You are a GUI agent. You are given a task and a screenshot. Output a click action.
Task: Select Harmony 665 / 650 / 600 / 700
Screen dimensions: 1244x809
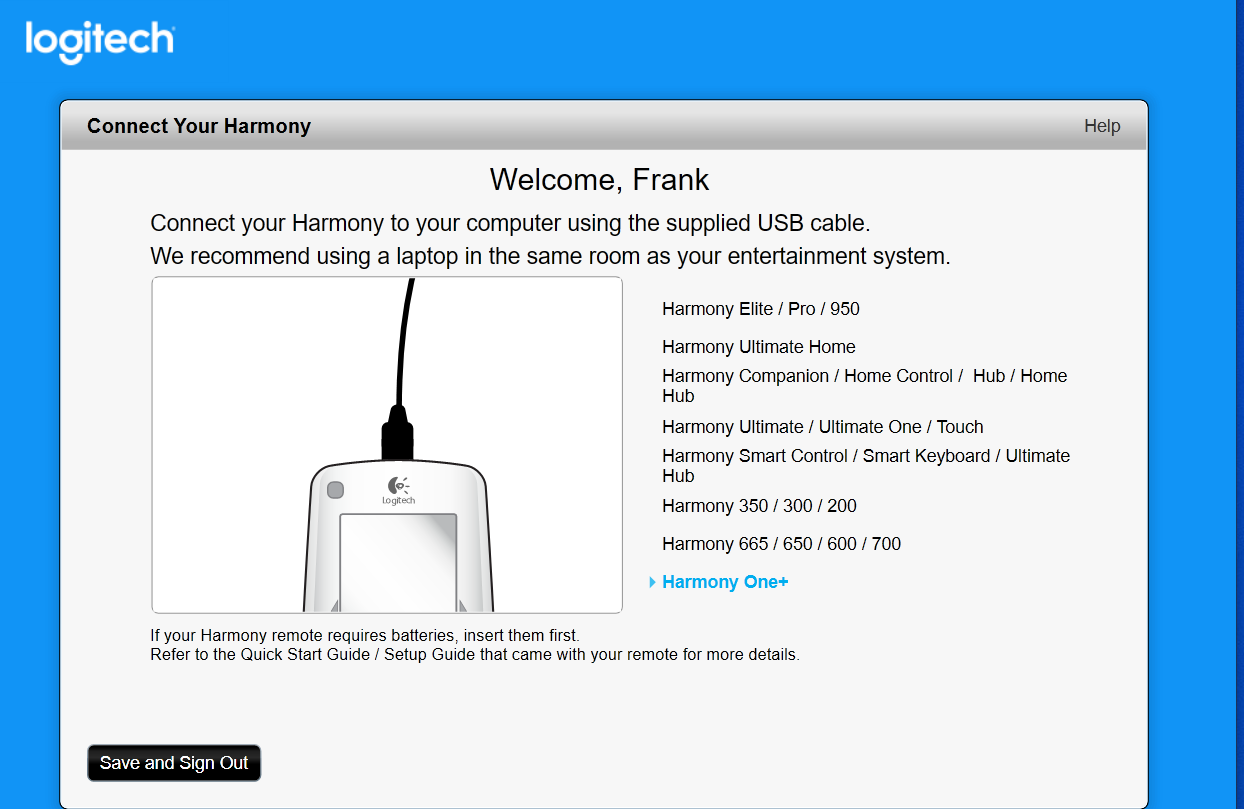coord(781,544)
